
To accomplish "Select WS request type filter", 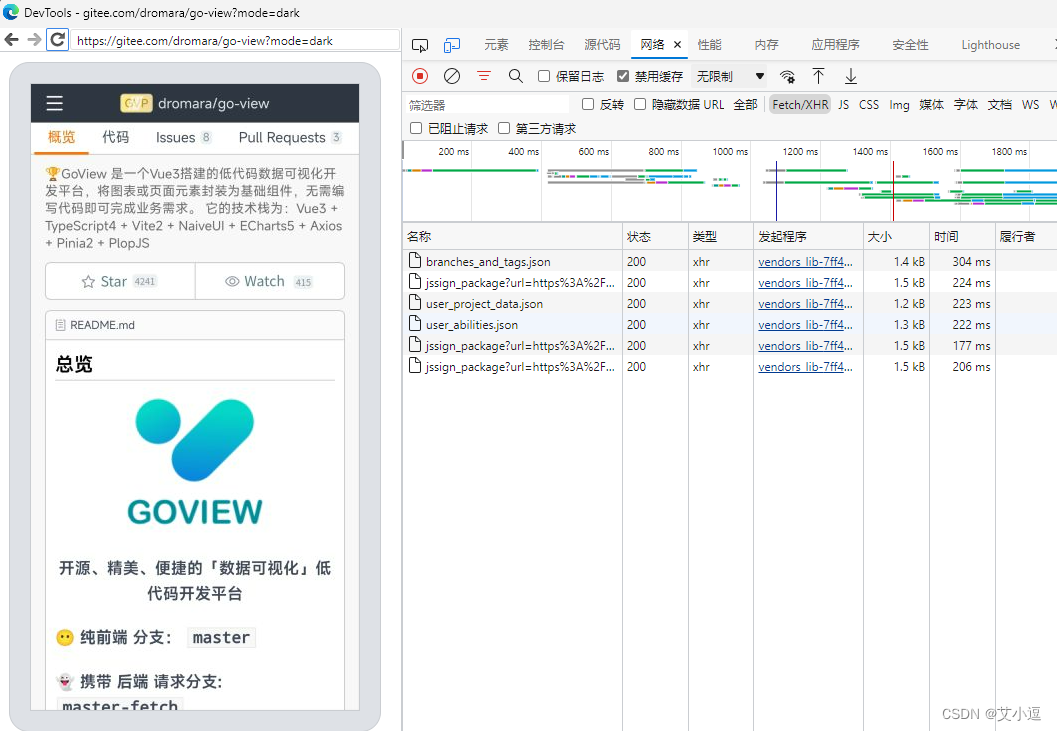I will pyautogui.click(x=1030, y=105).
